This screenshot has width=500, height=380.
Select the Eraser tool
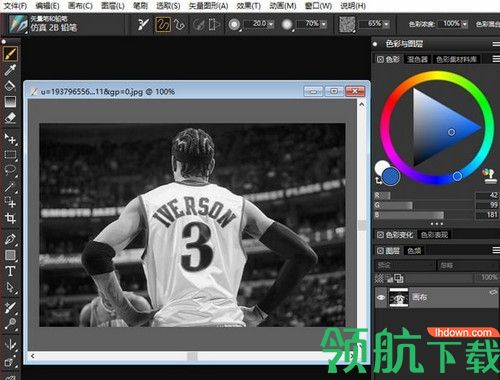(10, 118)
